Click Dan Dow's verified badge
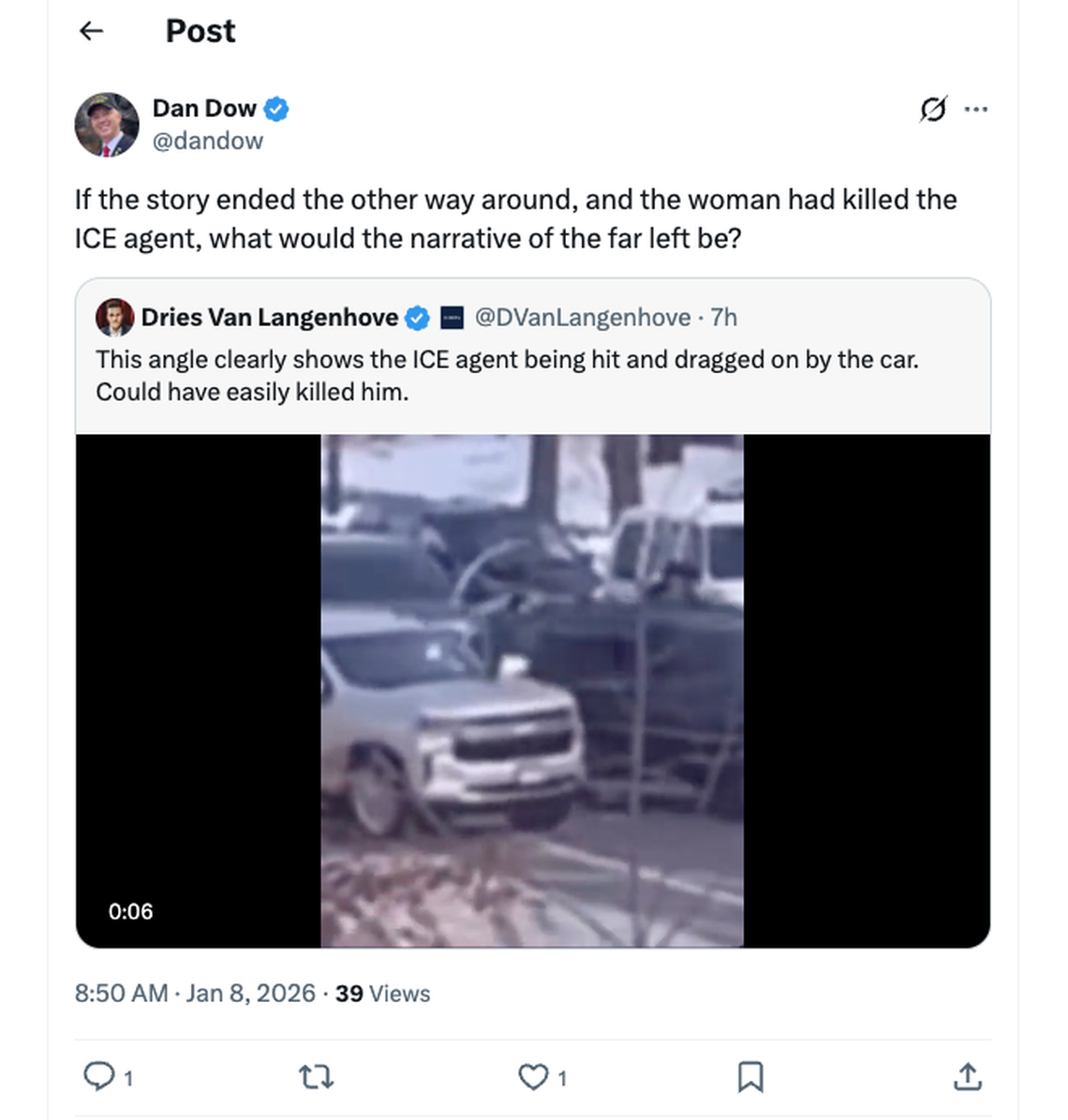Image resolution: width=1068 pixels, height=1120 pixels. (276, 109)
